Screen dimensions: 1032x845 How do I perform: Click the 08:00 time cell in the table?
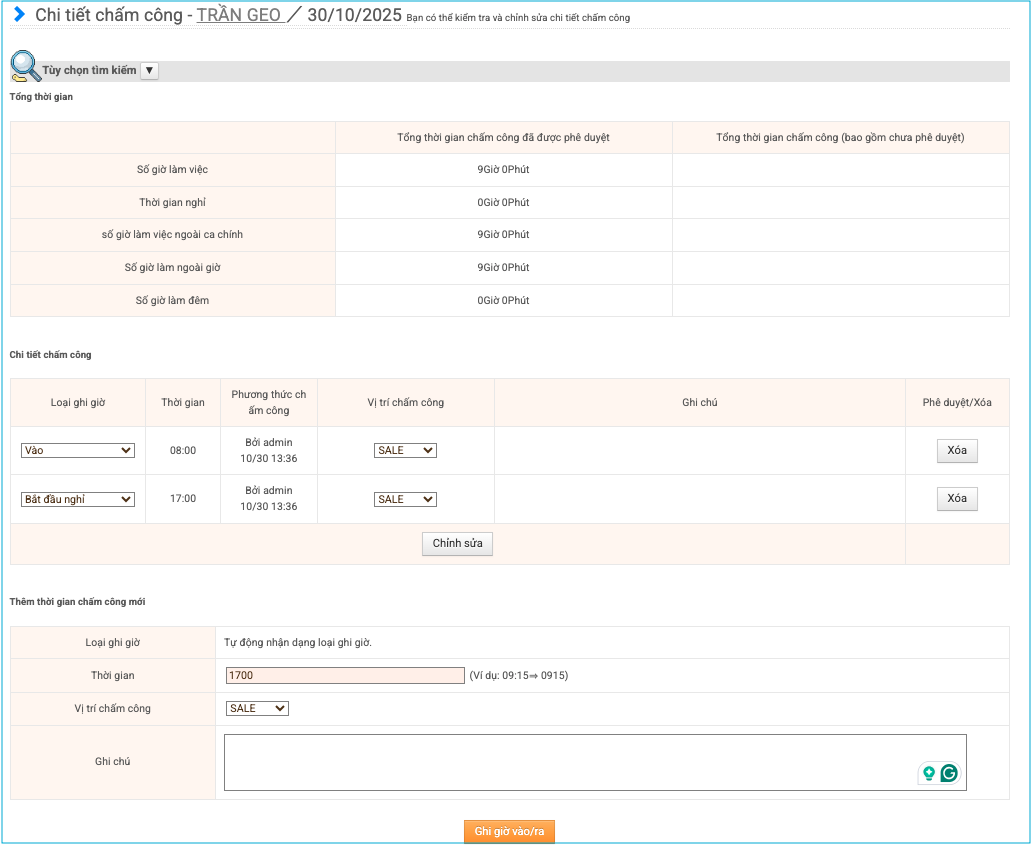tap(183, 451)
